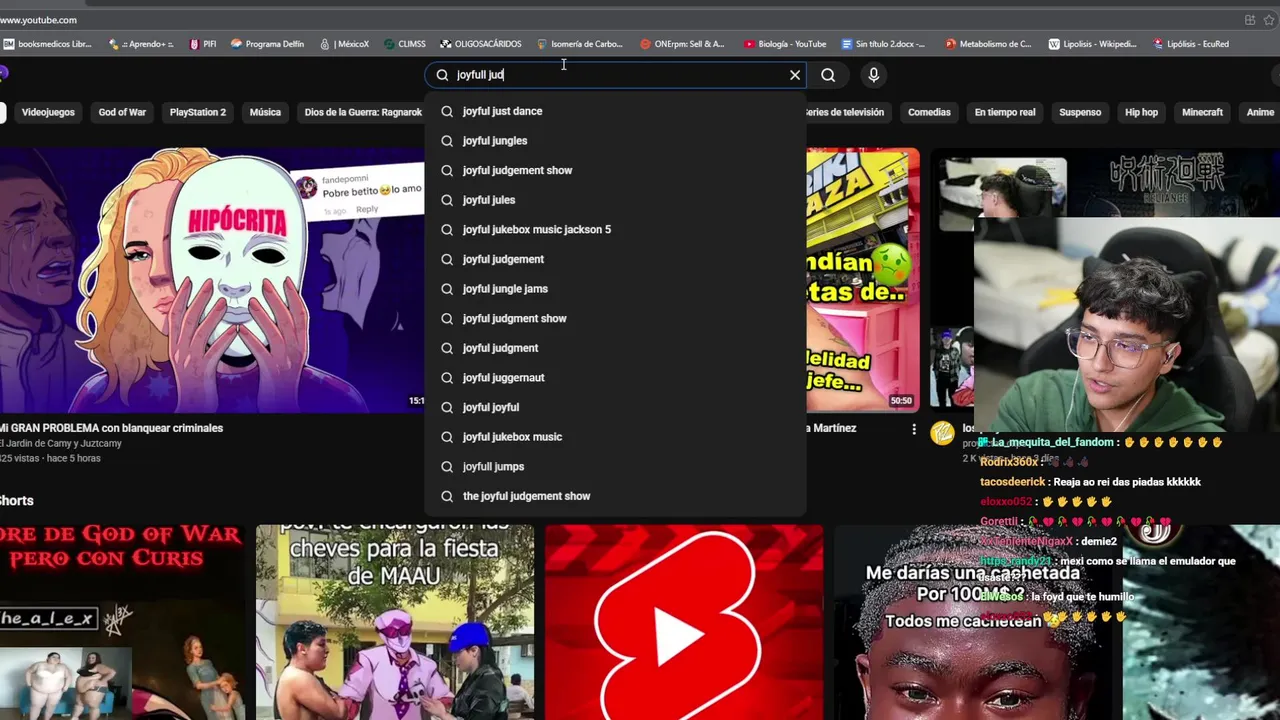The height and width of the screenshot is (720, 1280).
Task: Click the search icon beside 'joyful just dance'
Action: 447,111
